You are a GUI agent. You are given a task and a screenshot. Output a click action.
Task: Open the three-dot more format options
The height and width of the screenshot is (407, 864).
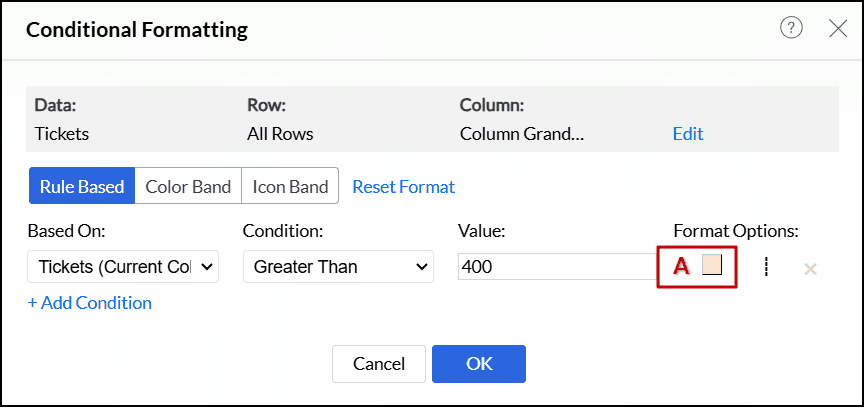[x=765, y=267]
